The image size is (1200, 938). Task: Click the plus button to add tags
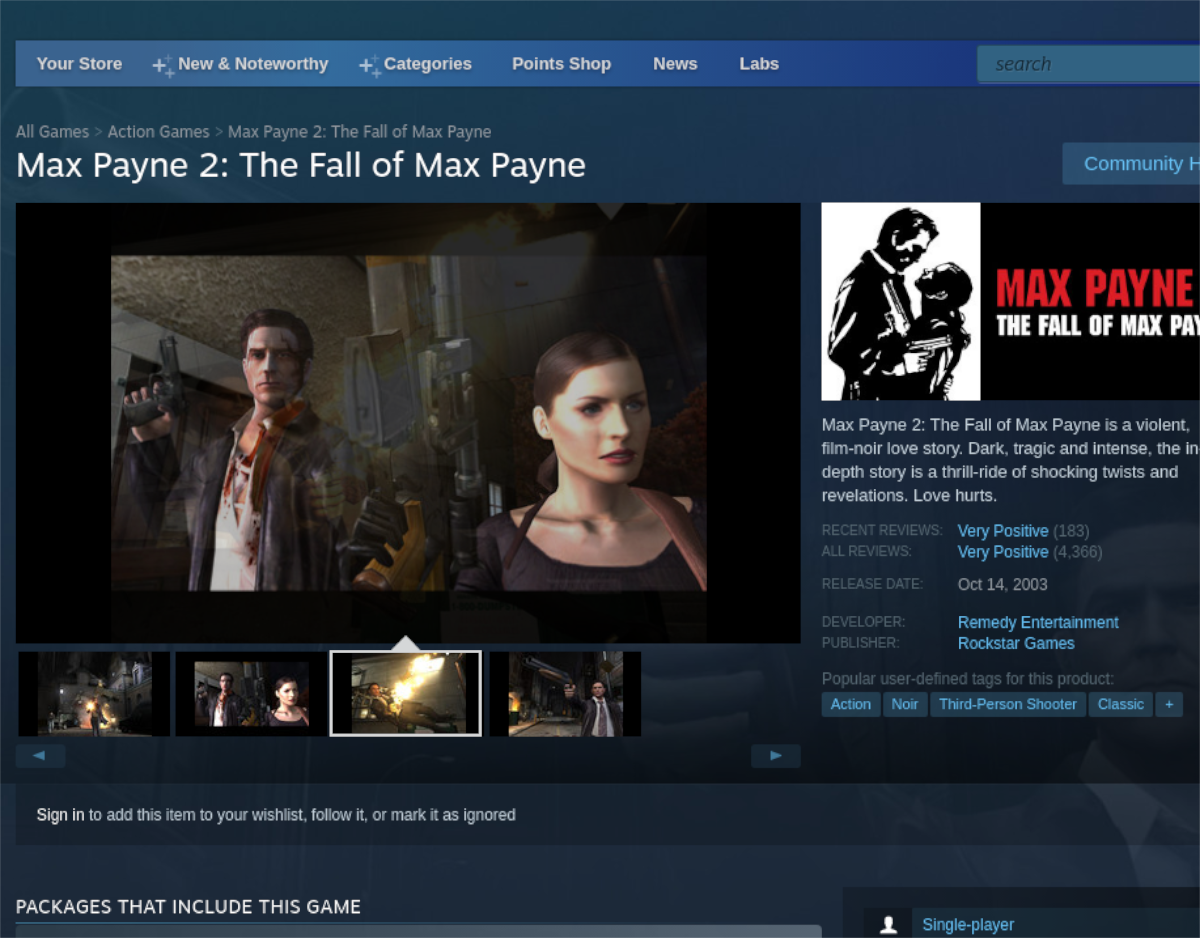point(1169,704)
